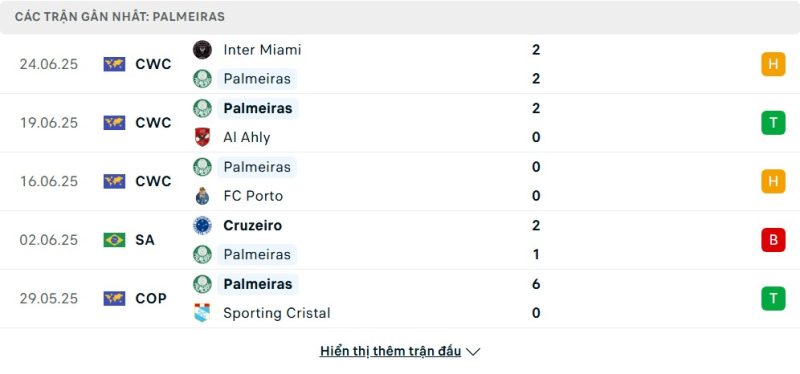Click the Sporting Cristal club crest
The width and height of the screenshot is (800, 374).
coord(203,313)
